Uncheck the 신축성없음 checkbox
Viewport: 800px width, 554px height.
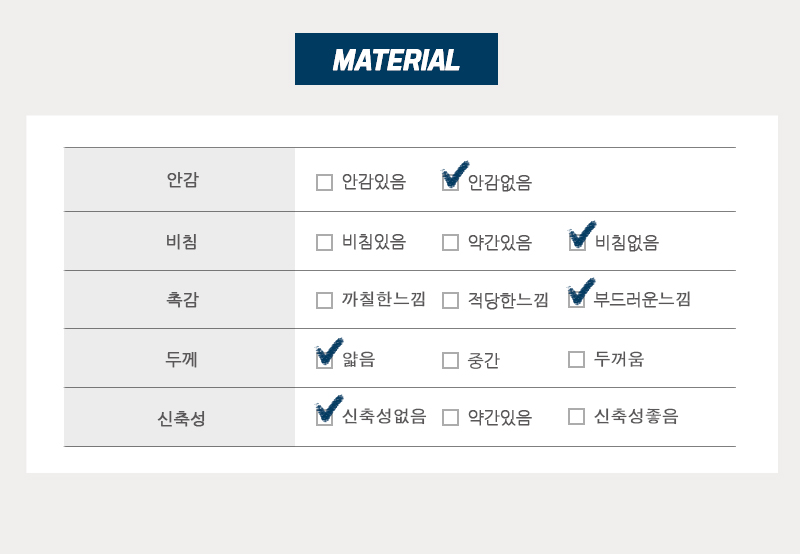[324, 417]
